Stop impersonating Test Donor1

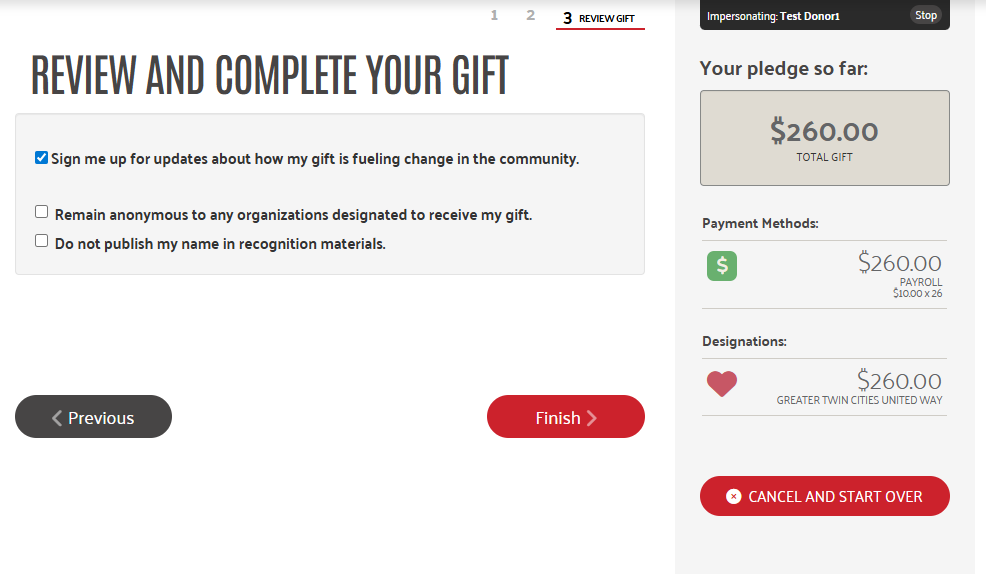tap(926, 15)
